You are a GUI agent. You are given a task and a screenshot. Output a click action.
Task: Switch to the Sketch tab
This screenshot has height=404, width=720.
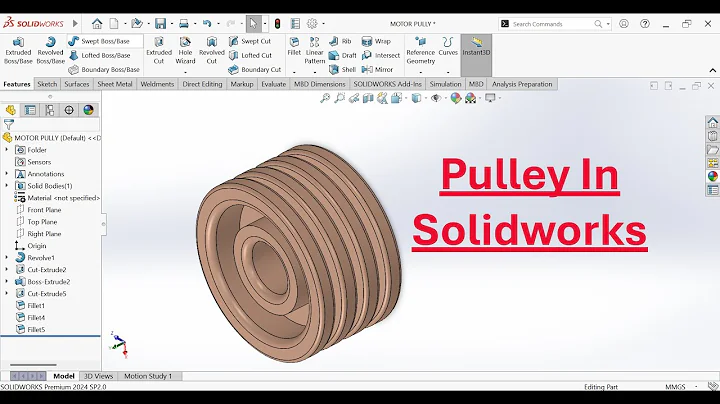47,84
